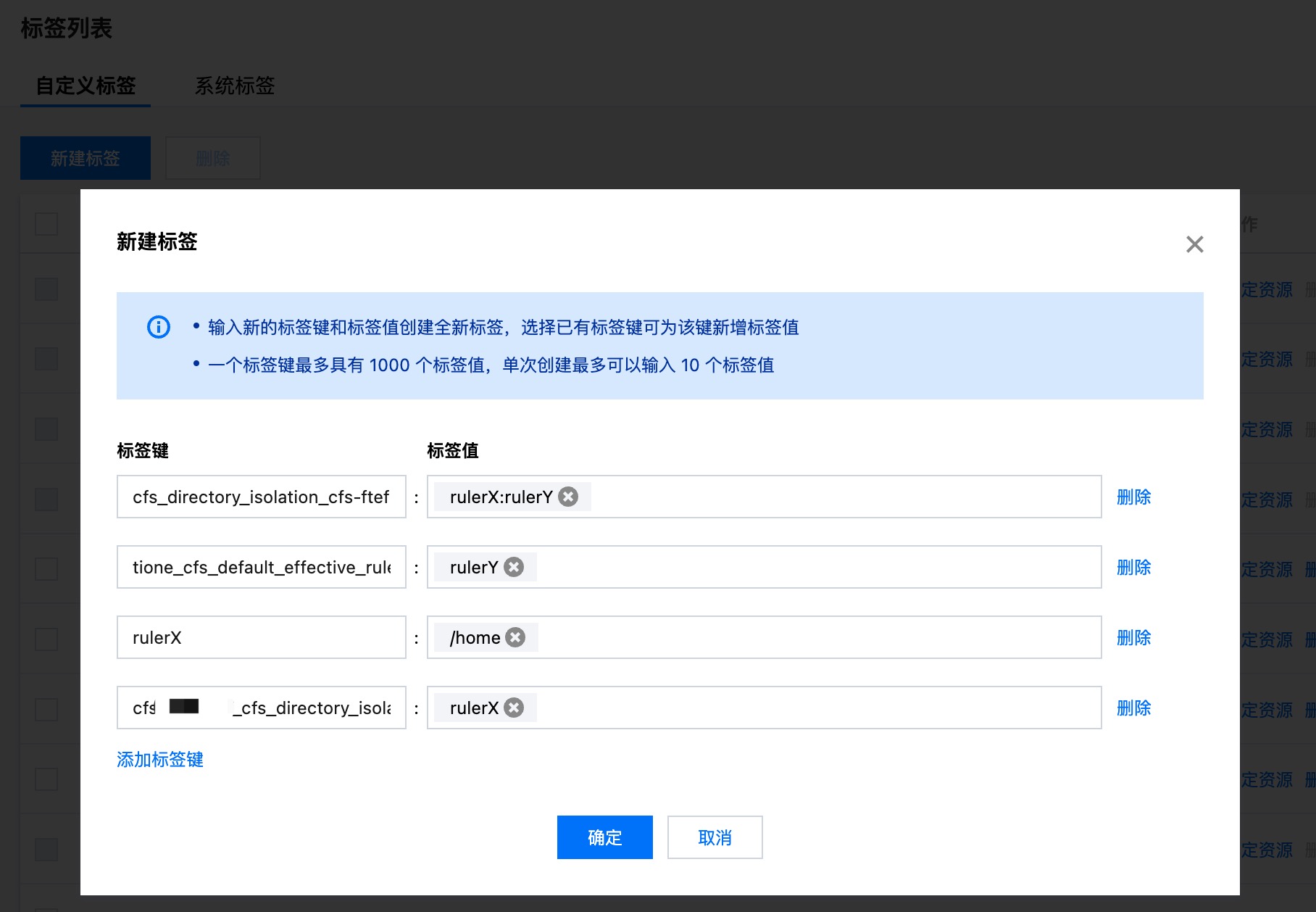Delete the cfs_directory_isolation_cfs-ftef row via 删除
The width and height of the screenshot is (1316, 912).
tap(1134, 497)
